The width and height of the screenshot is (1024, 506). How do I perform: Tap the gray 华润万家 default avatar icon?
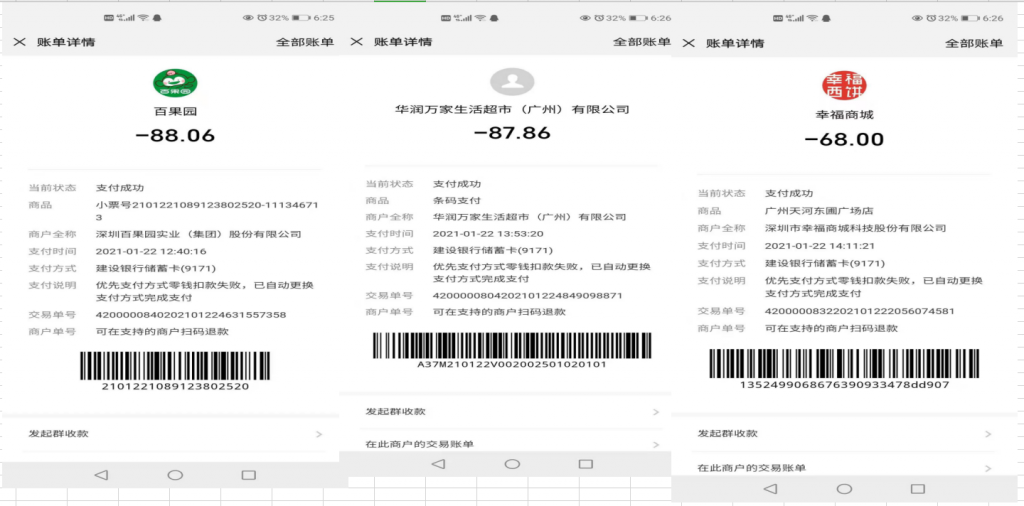point(512,82)
